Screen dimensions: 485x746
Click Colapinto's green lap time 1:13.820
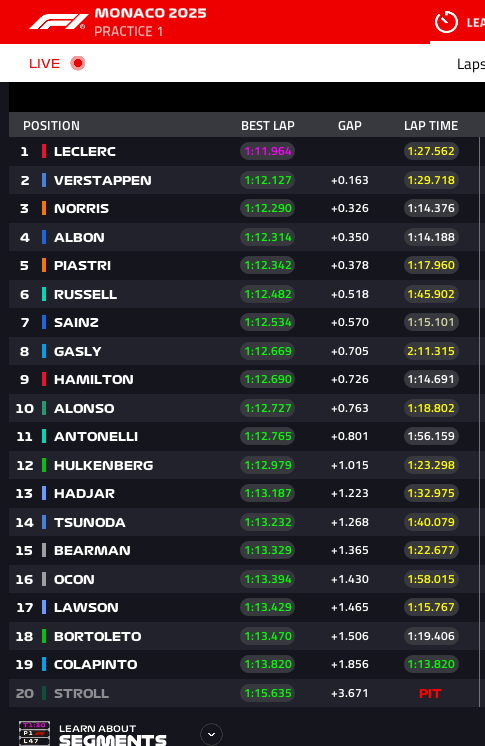[x=431, y=664]
